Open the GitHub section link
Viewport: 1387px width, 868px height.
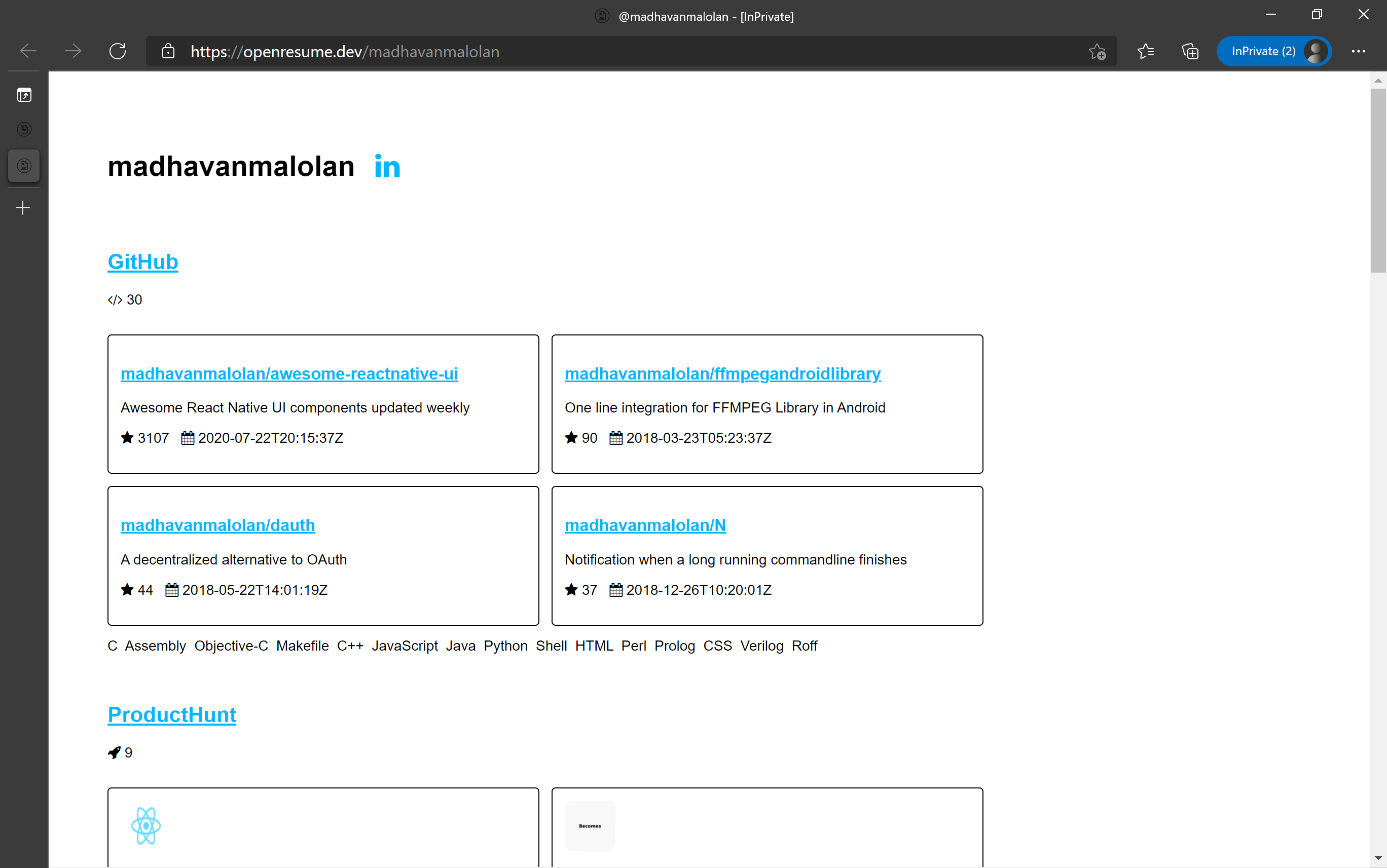(142, 262)
